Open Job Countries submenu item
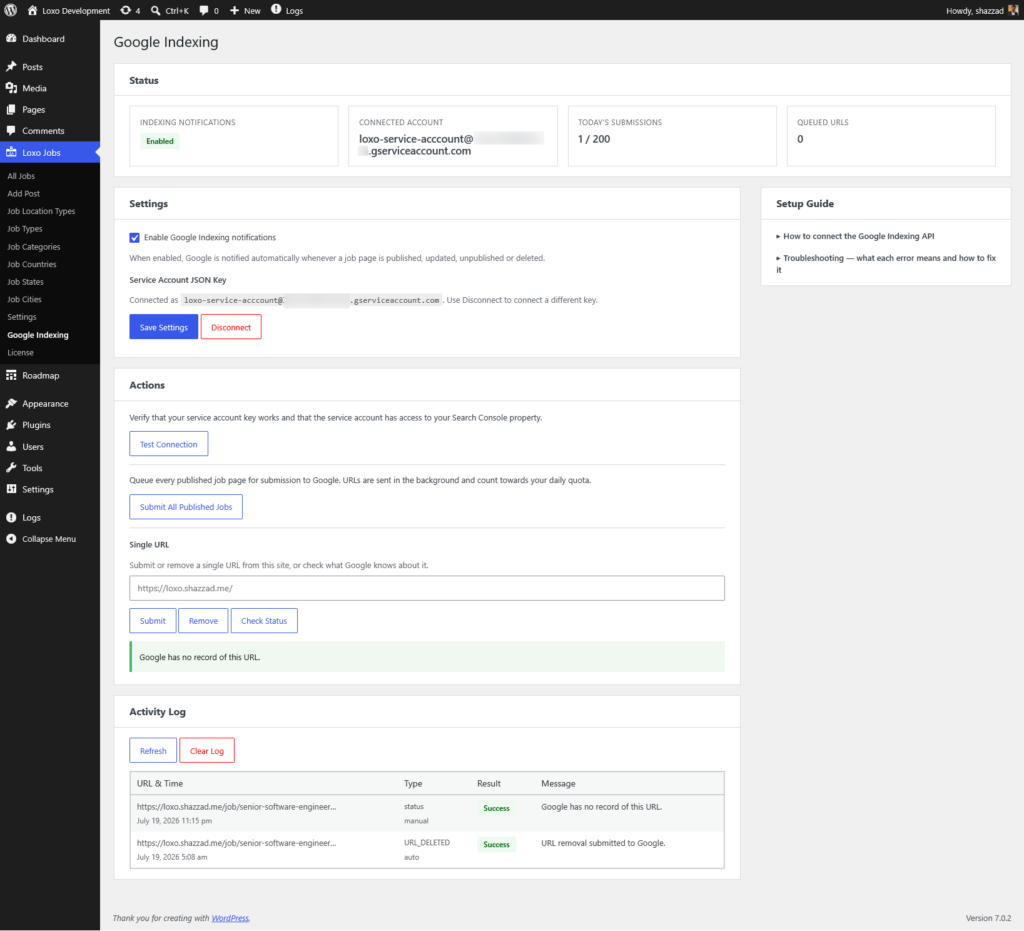The width and height of the screenshot is (1024, 931). [x=32, y=264]
